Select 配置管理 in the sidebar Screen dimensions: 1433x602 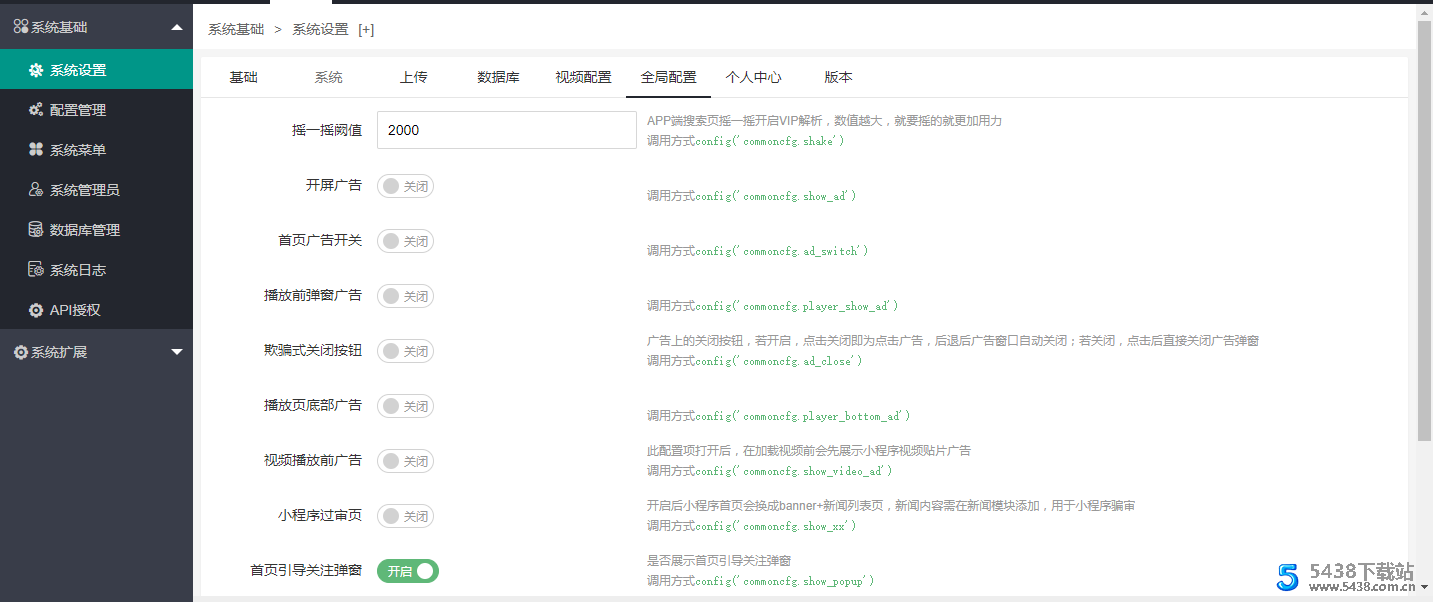(74, 110)
